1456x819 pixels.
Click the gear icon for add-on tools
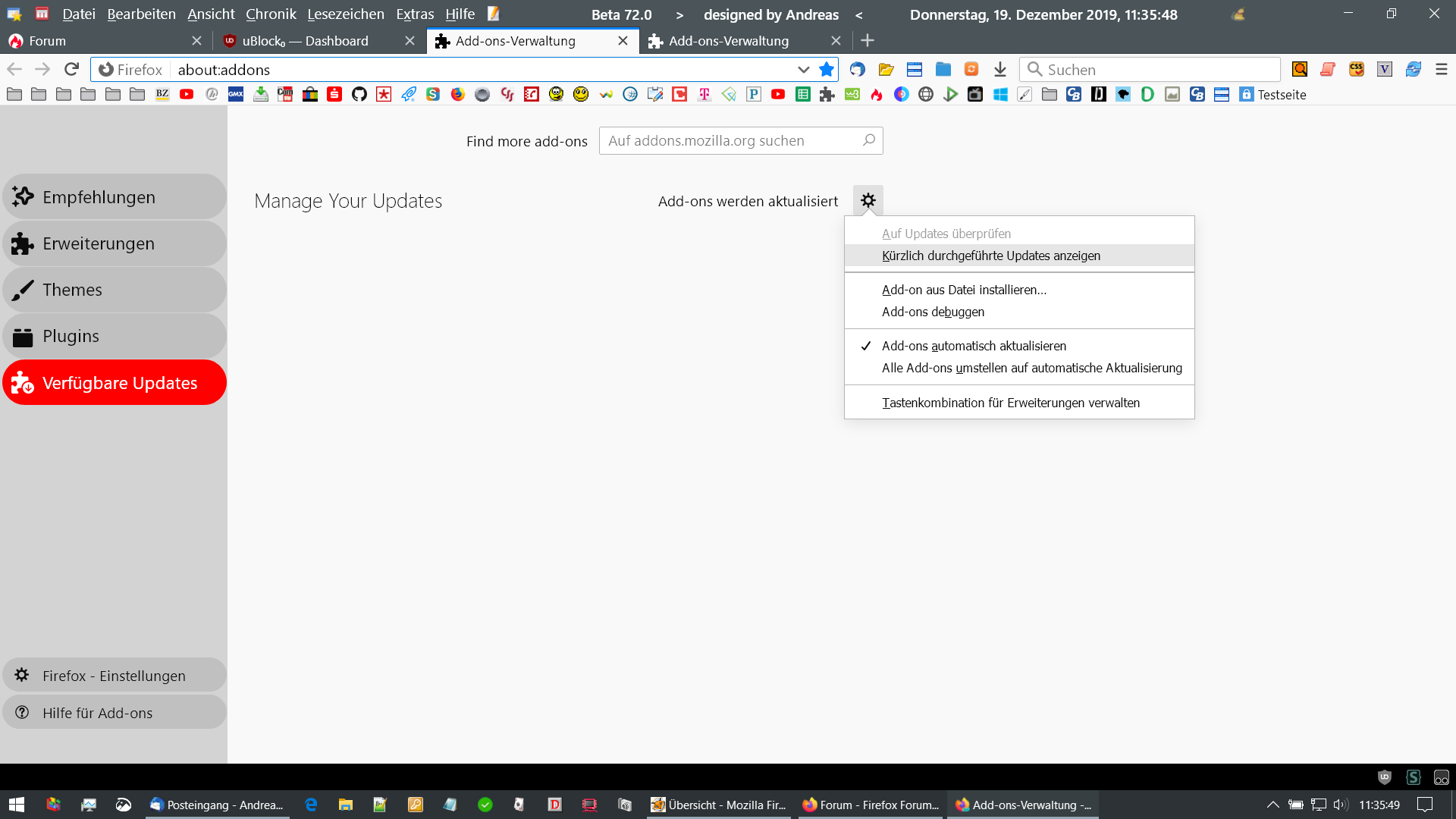tap(868, 200)
